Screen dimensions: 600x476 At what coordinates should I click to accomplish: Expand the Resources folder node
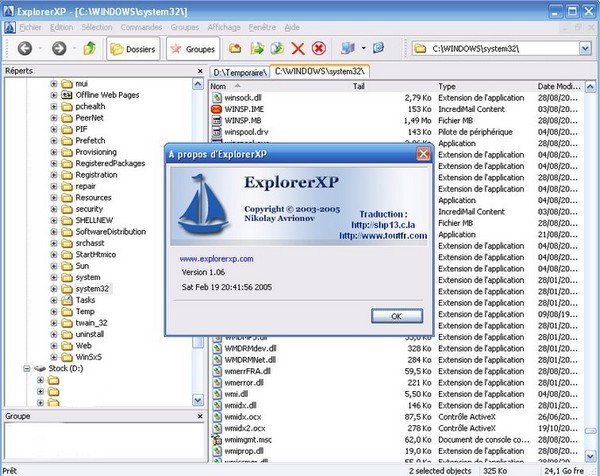click(x=54, y=198)
